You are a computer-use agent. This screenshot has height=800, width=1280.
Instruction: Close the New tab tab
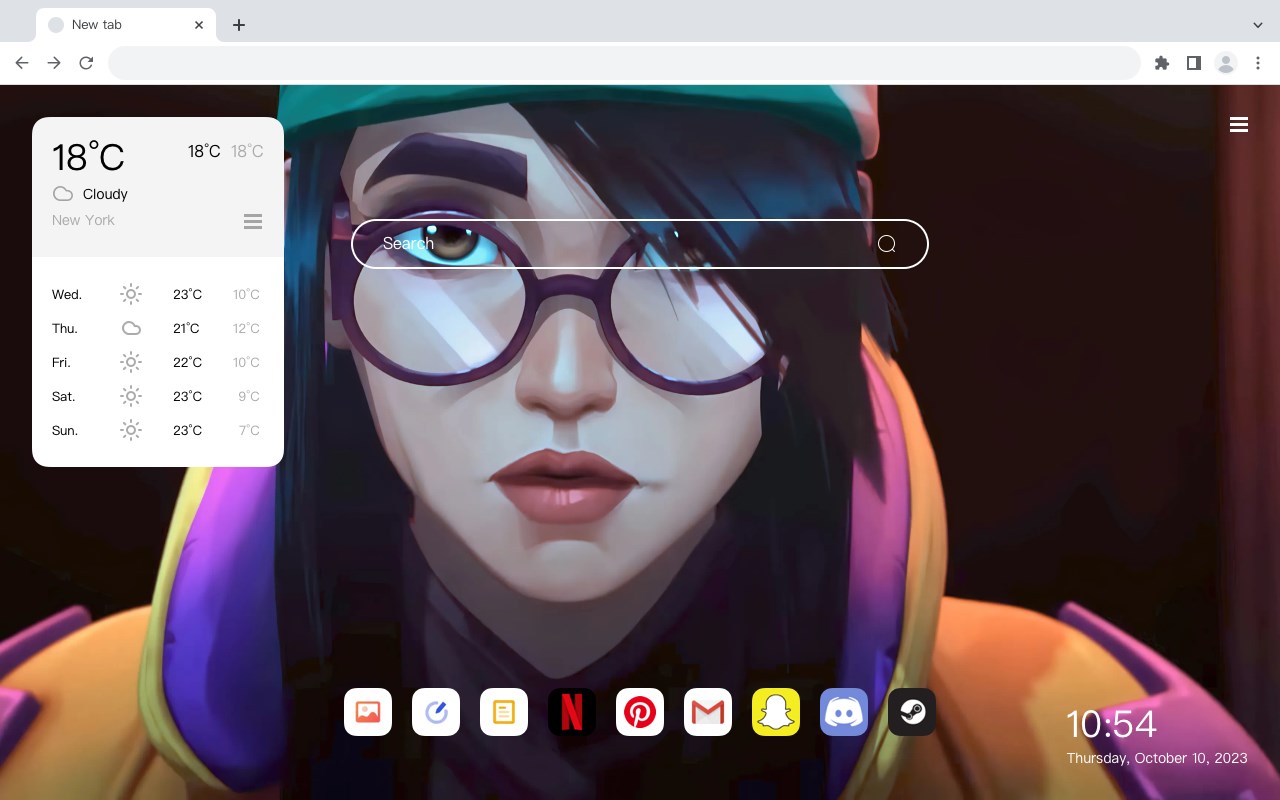coord(200,25)
